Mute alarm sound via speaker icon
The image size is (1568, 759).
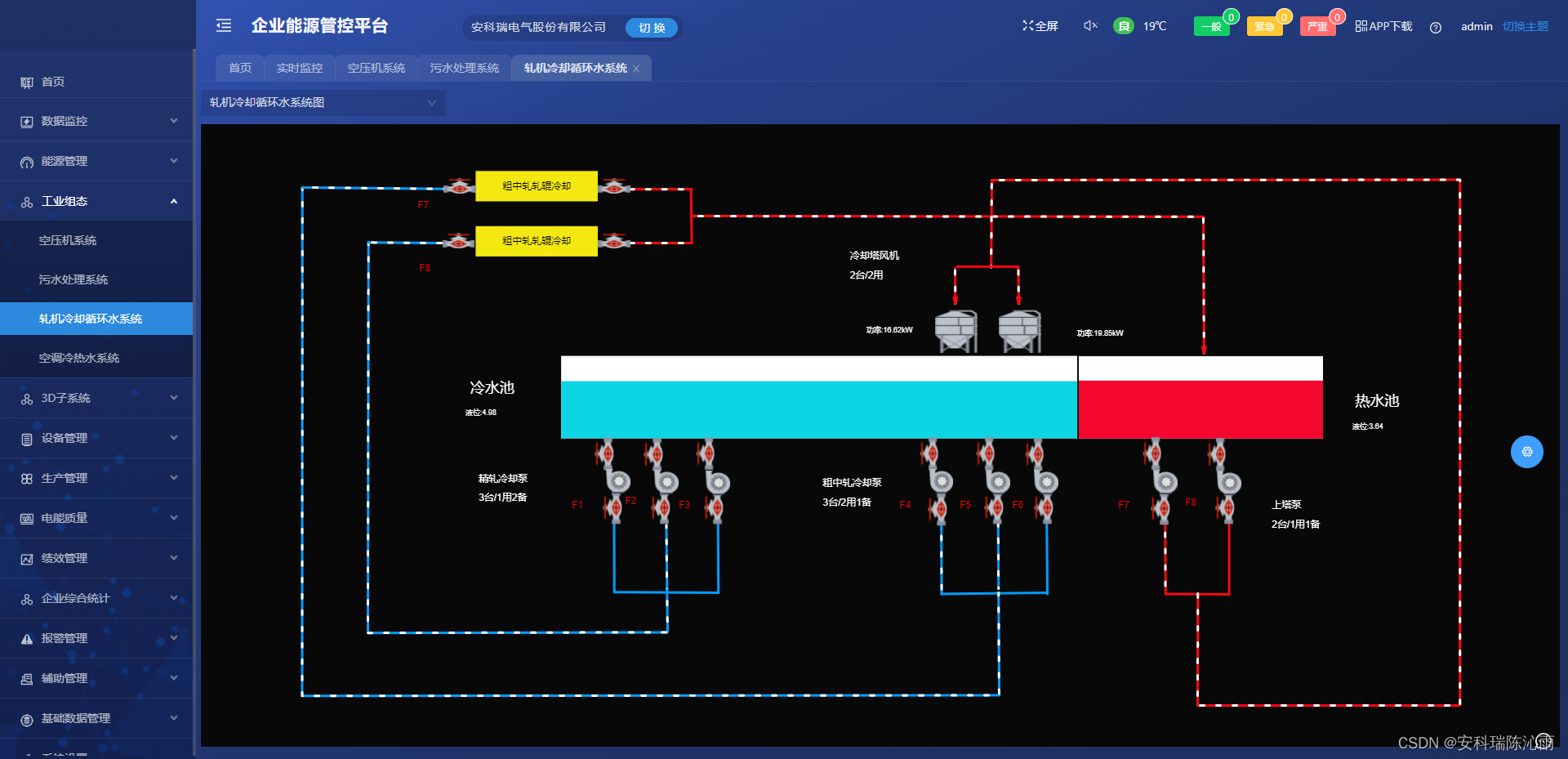click(1090, 26)
